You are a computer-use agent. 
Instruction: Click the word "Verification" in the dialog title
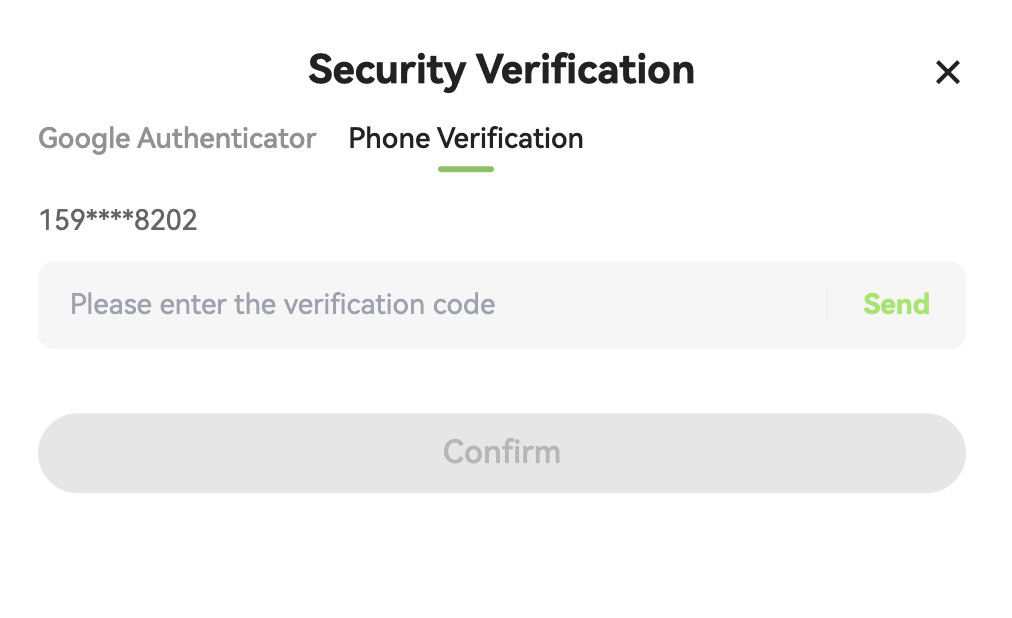[584, 70]
